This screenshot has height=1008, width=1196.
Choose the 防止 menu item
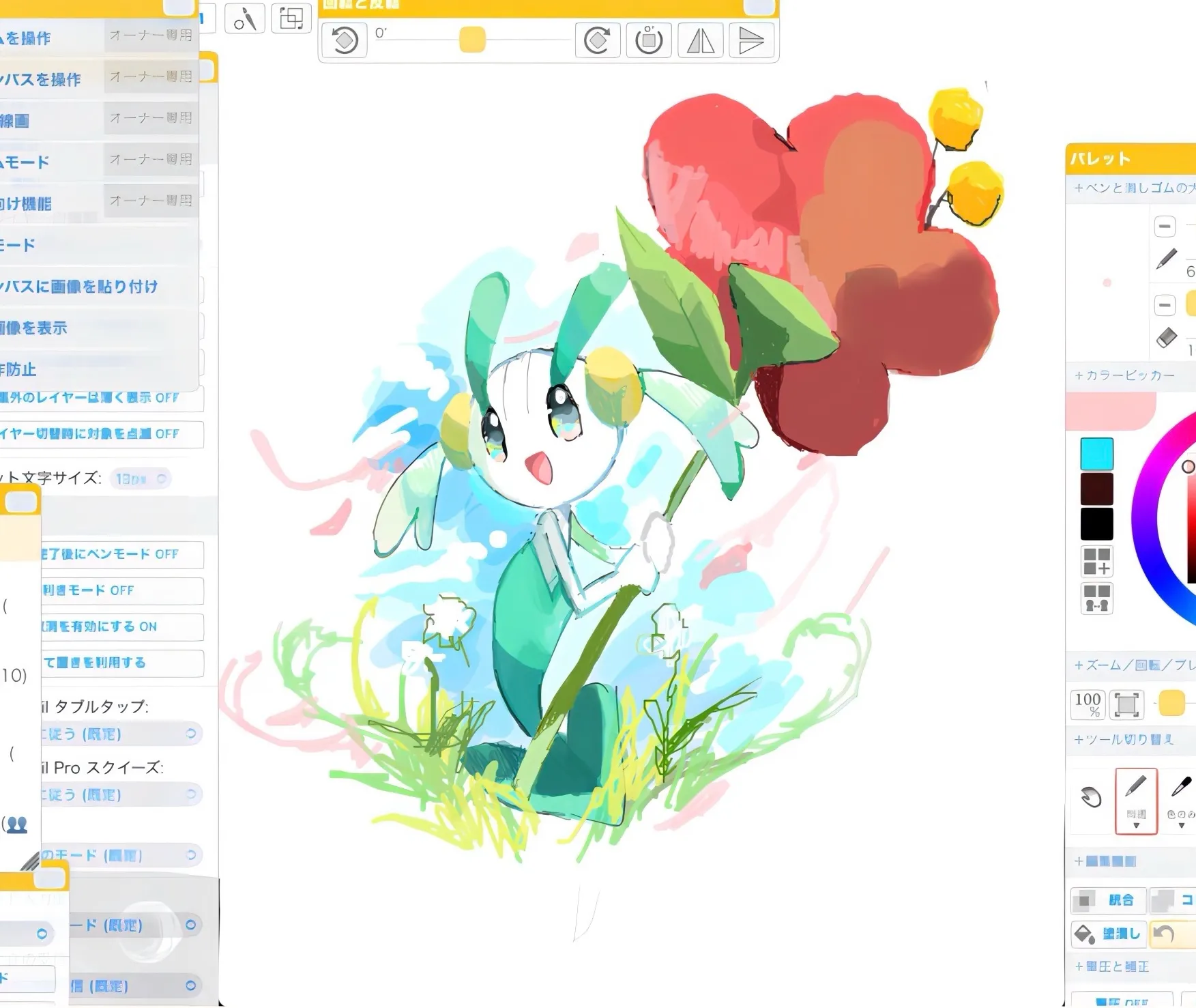[99, 369]
